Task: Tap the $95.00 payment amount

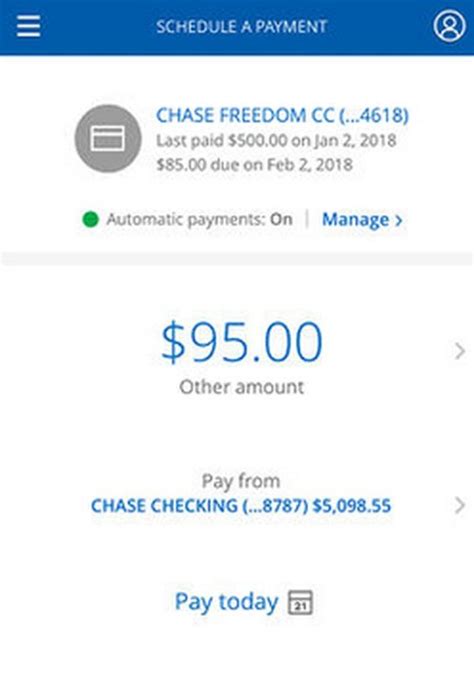Action: (x=242, y=342)
